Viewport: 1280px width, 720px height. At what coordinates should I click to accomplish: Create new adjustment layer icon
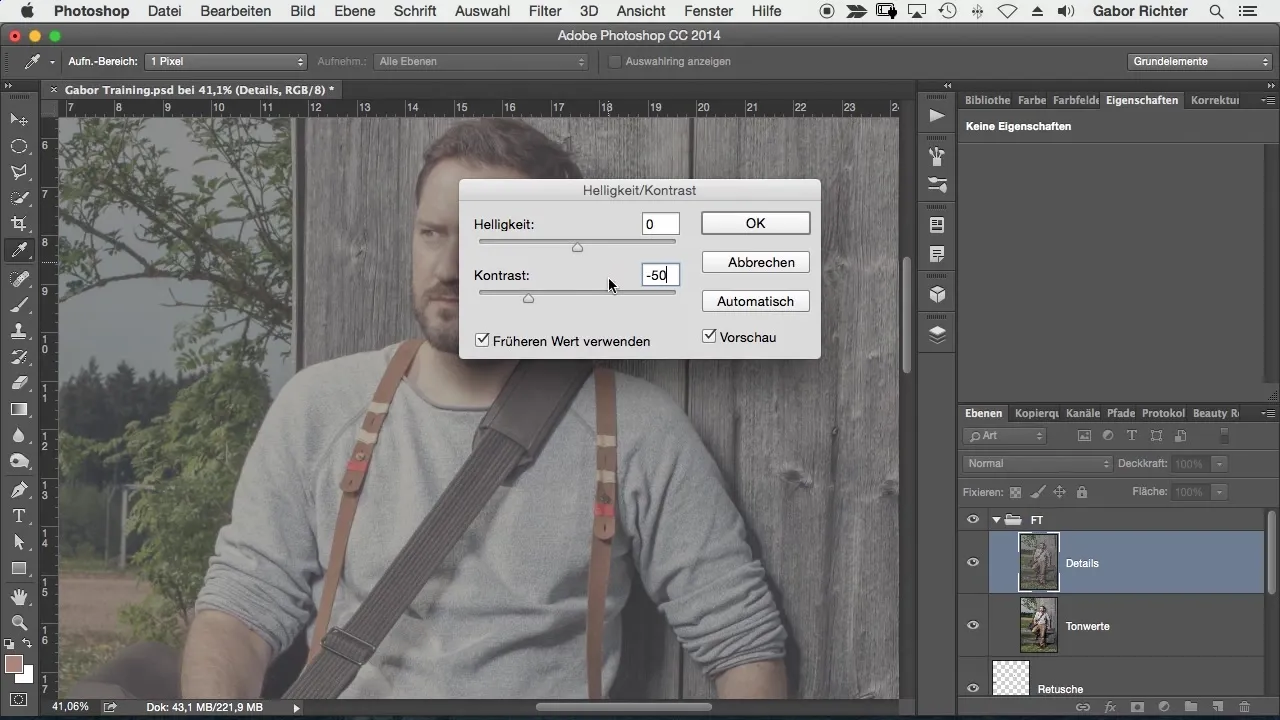coord(1163,707)
